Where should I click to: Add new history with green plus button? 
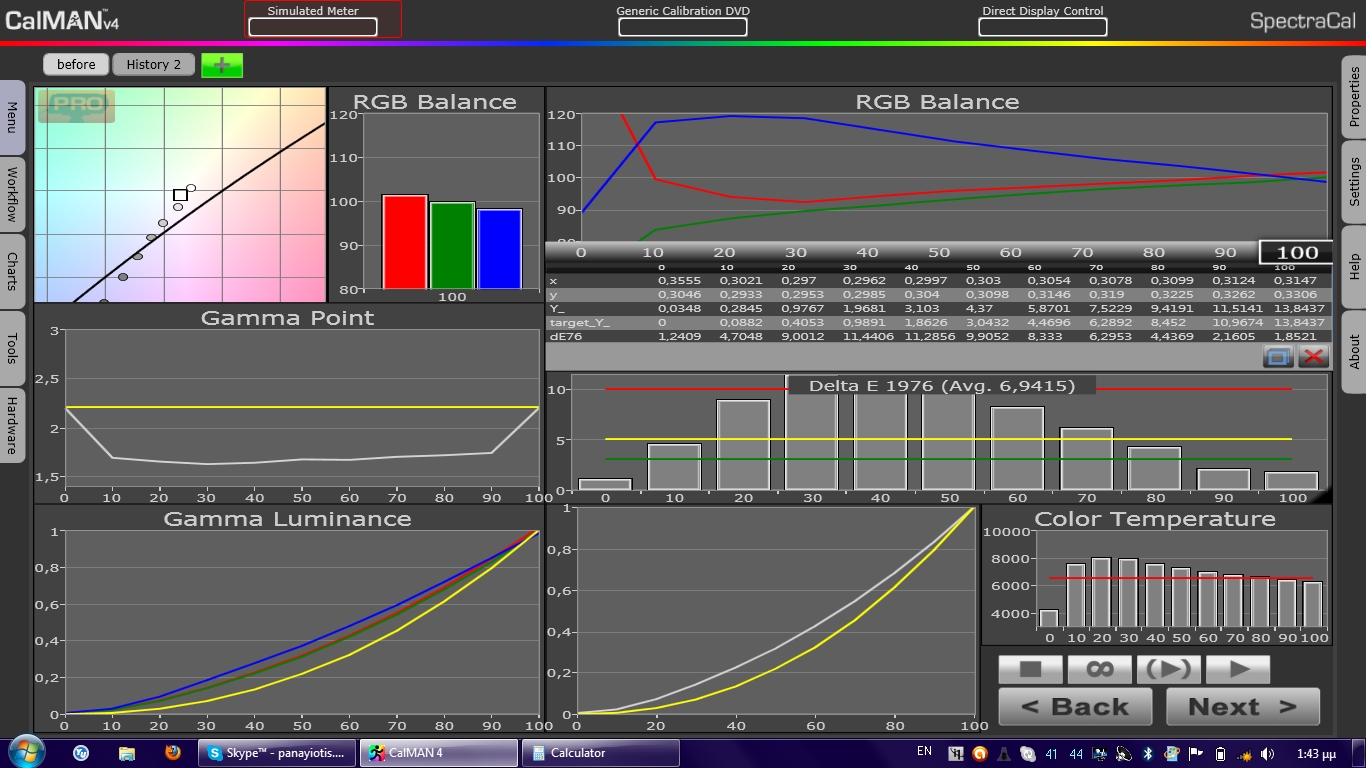click(222, 65)
